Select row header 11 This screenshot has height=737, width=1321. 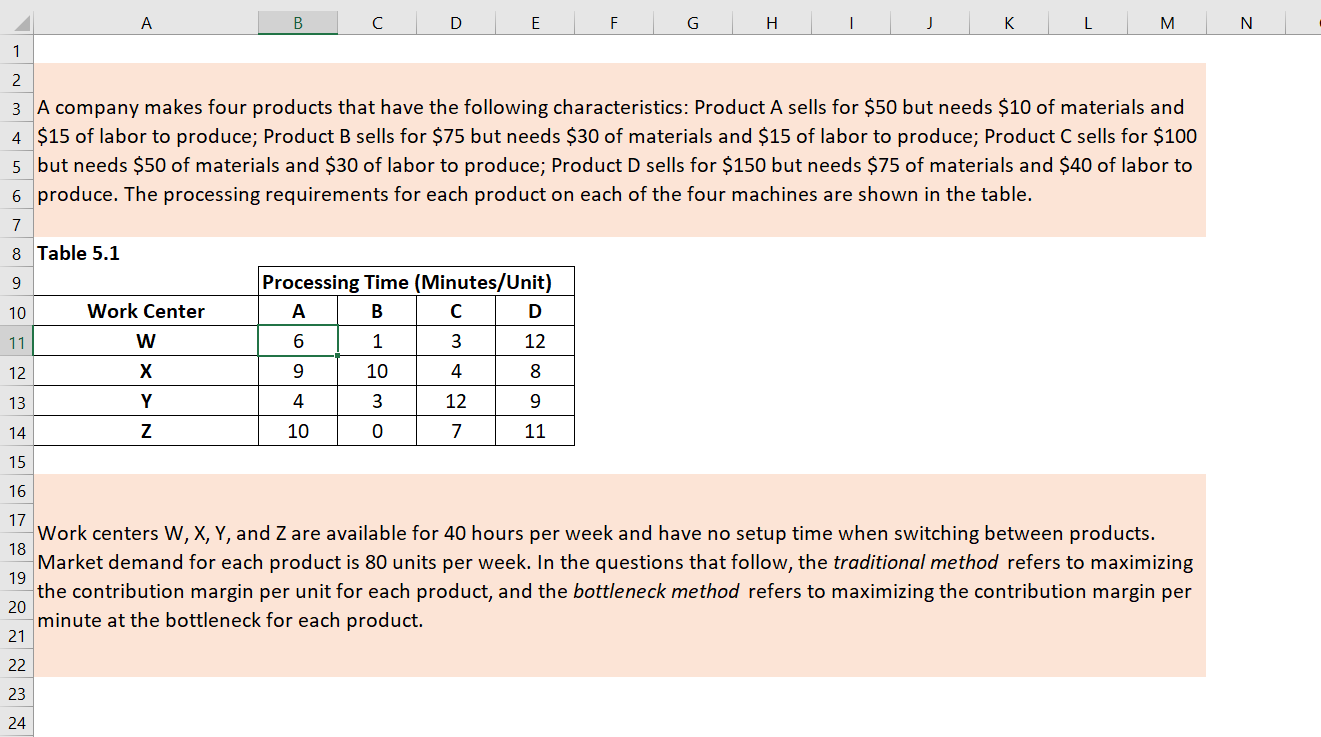pyautogui.click(x=15, y=341)
